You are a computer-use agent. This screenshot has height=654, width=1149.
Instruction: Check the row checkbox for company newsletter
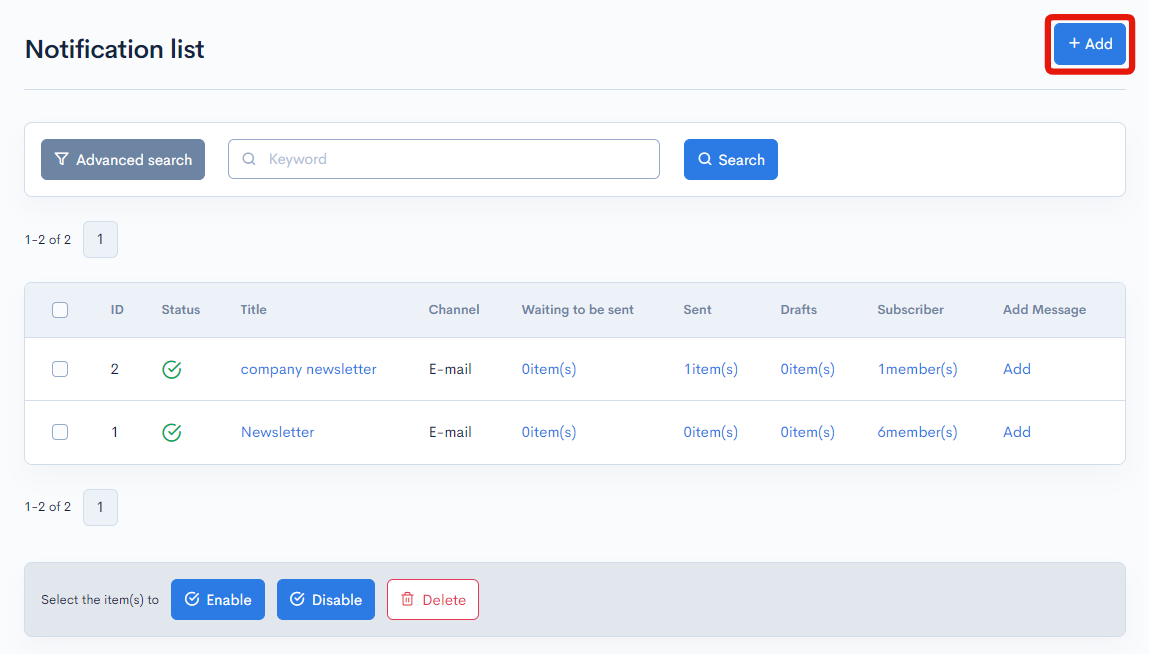(x=59, y=369)
